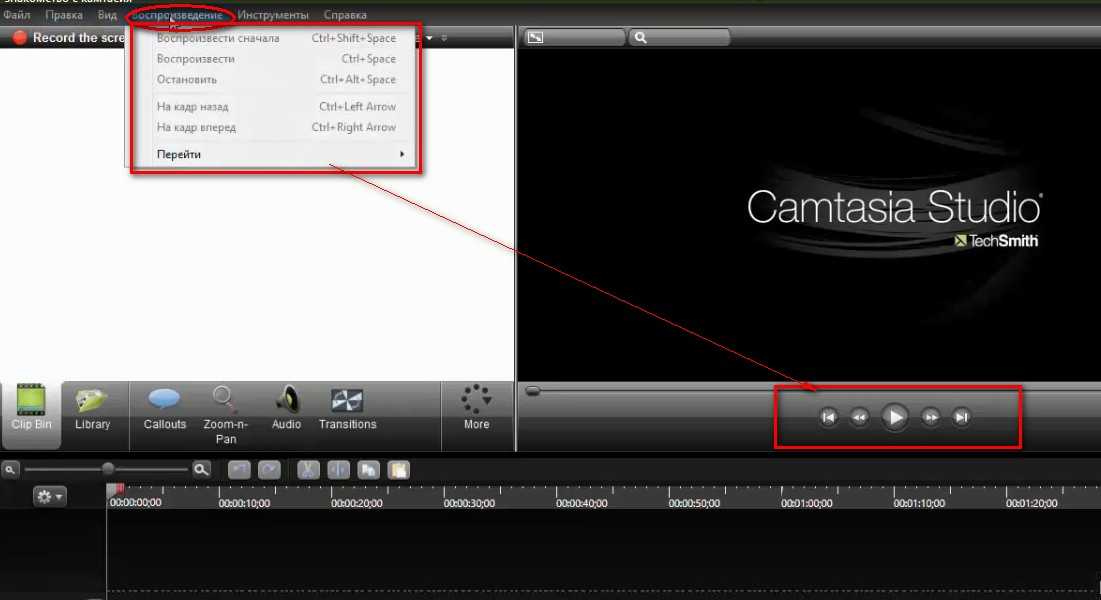This screenshot has width=1101, height=600.
Task: Jump to previous clip in preview
Action: coord(828,418)
